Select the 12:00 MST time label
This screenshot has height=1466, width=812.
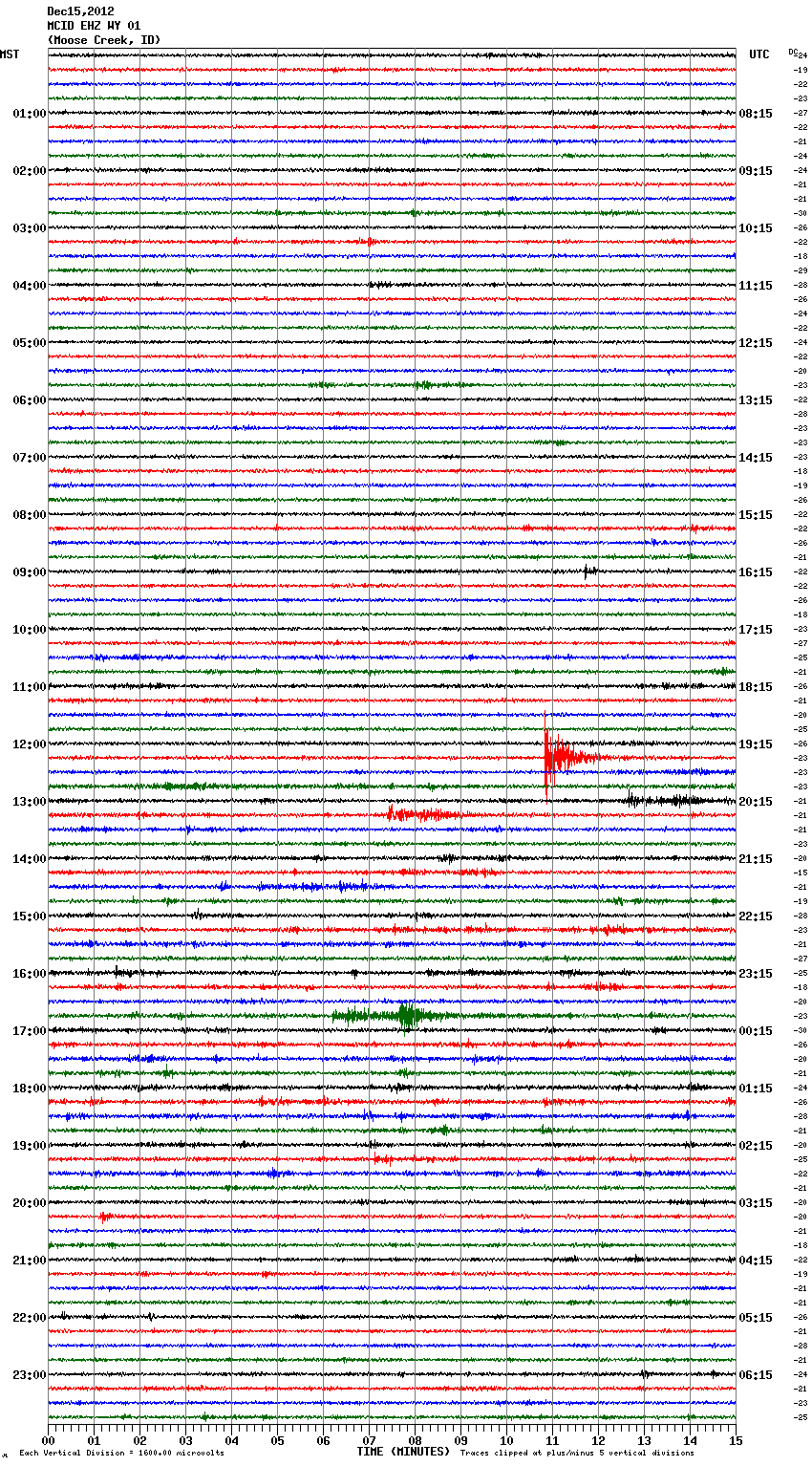click(x=30, y=744)
